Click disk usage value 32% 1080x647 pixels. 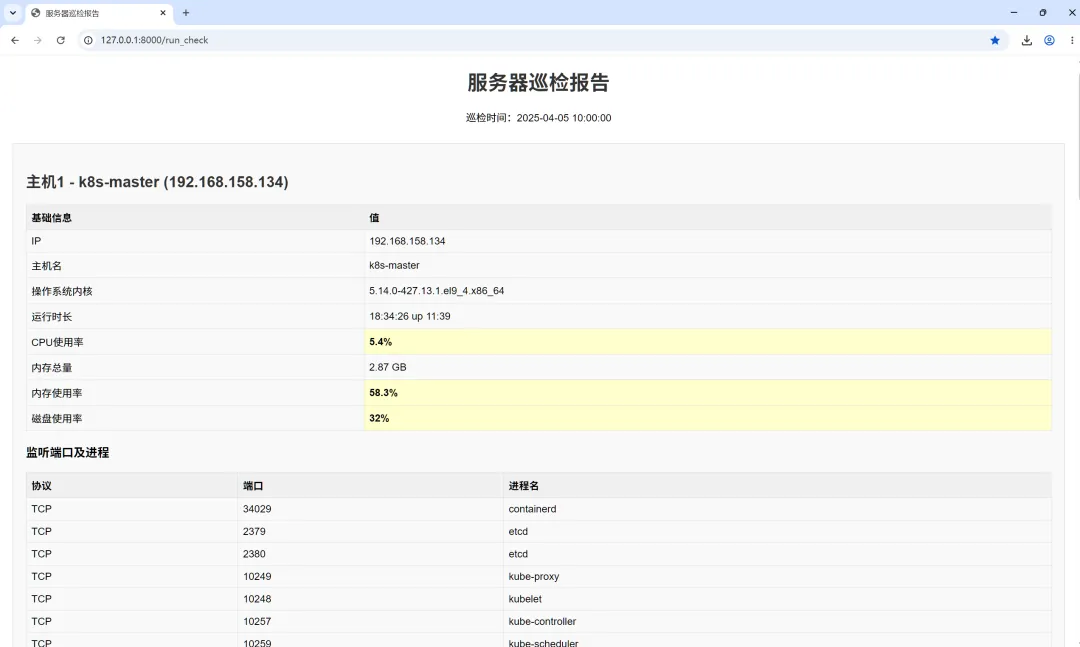click(379, 418)
